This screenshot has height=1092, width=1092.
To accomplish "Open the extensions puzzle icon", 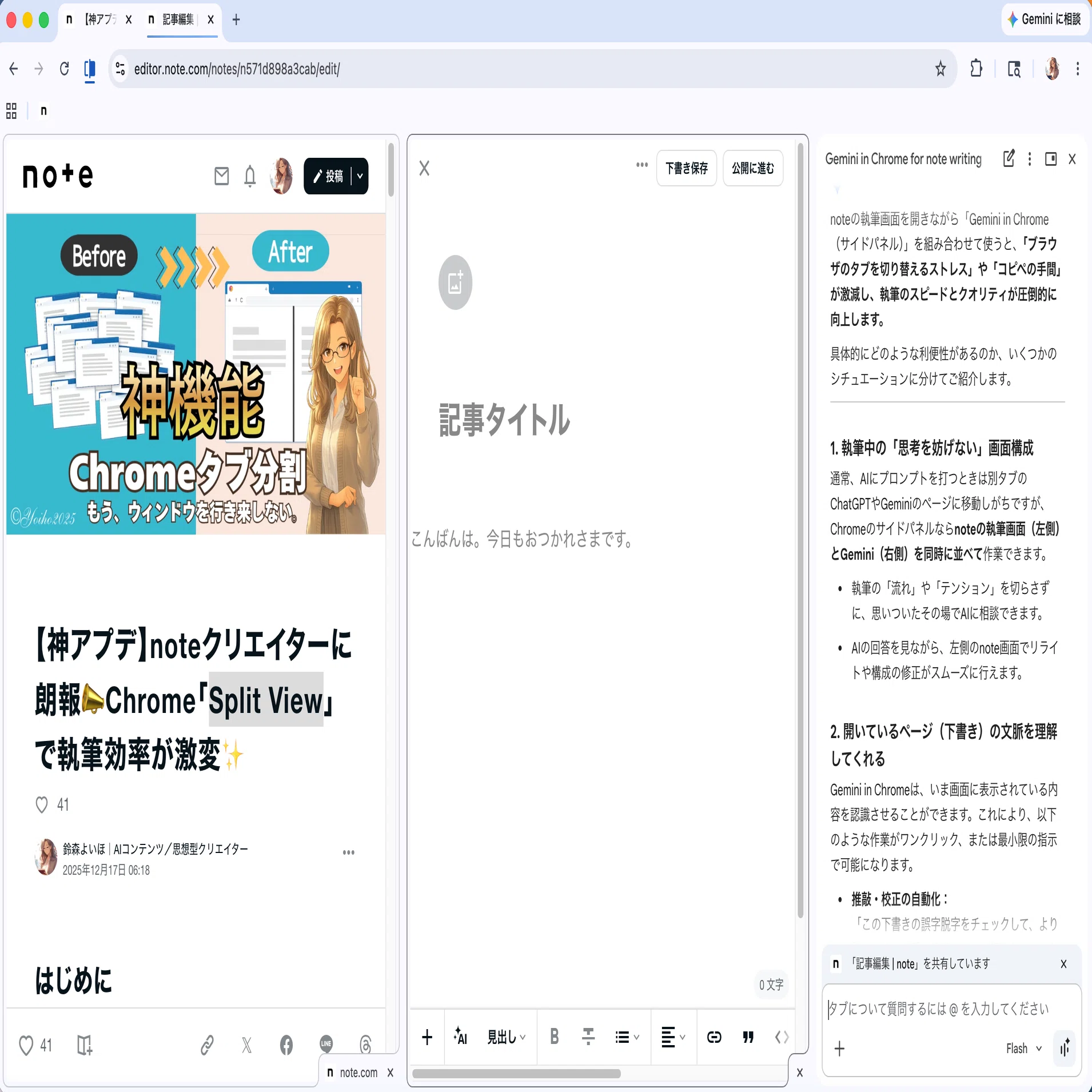I will [x=977, y=69].
